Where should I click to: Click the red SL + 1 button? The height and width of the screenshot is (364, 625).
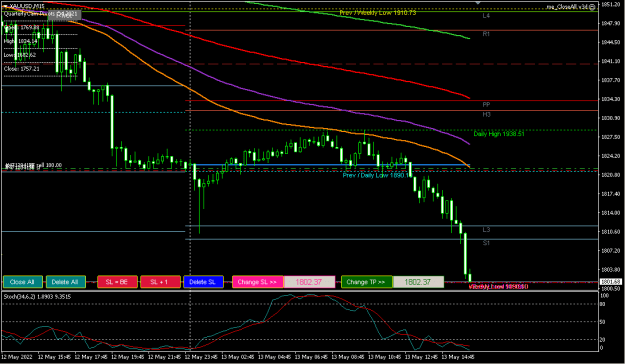pyautogui.click(x=160, y=282)
